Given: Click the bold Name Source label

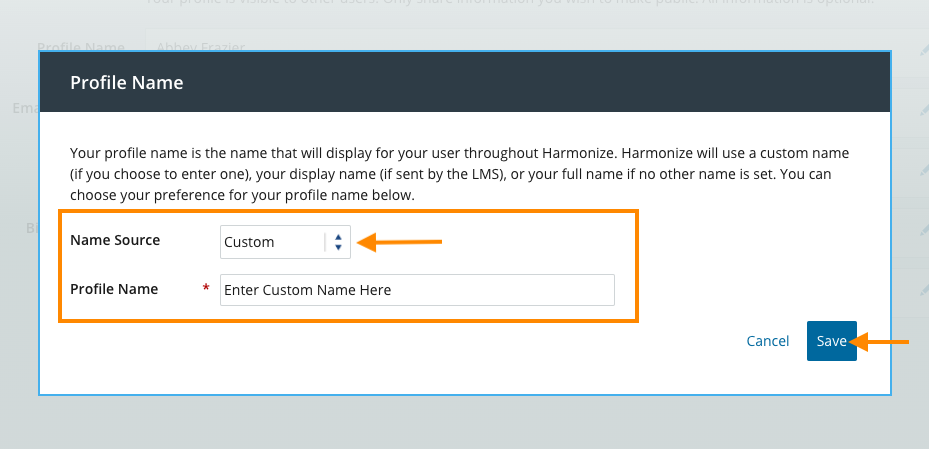Looking at the screenshot, I should tap(115, 240).
